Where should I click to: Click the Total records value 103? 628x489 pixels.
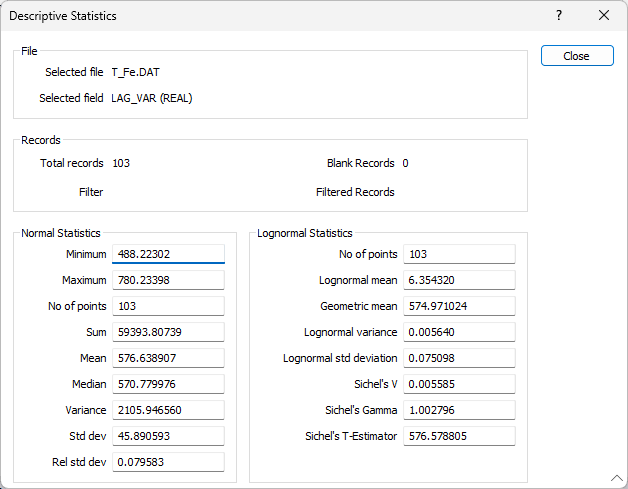point(121,163)
